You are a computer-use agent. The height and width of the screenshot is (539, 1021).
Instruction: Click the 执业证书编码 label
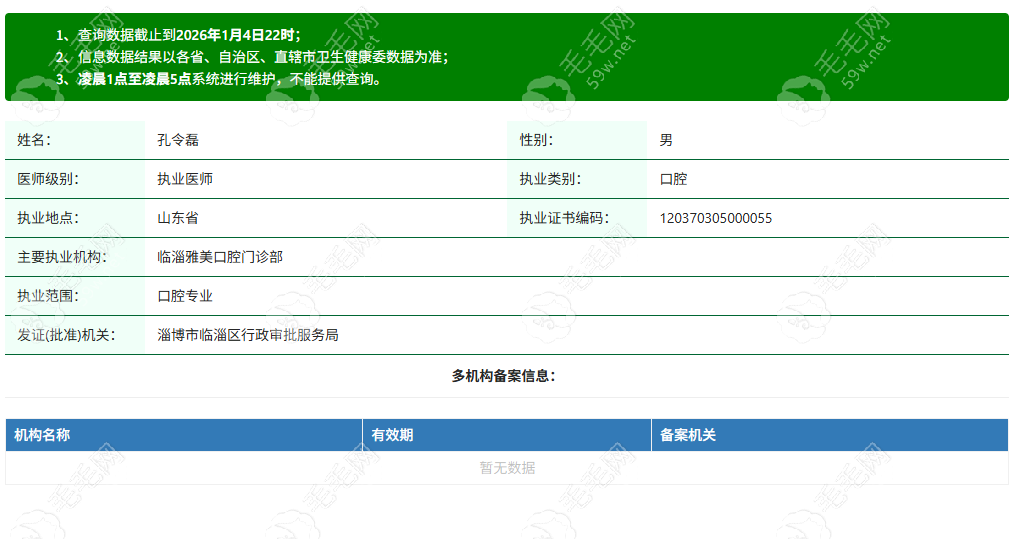coord(564,218)
